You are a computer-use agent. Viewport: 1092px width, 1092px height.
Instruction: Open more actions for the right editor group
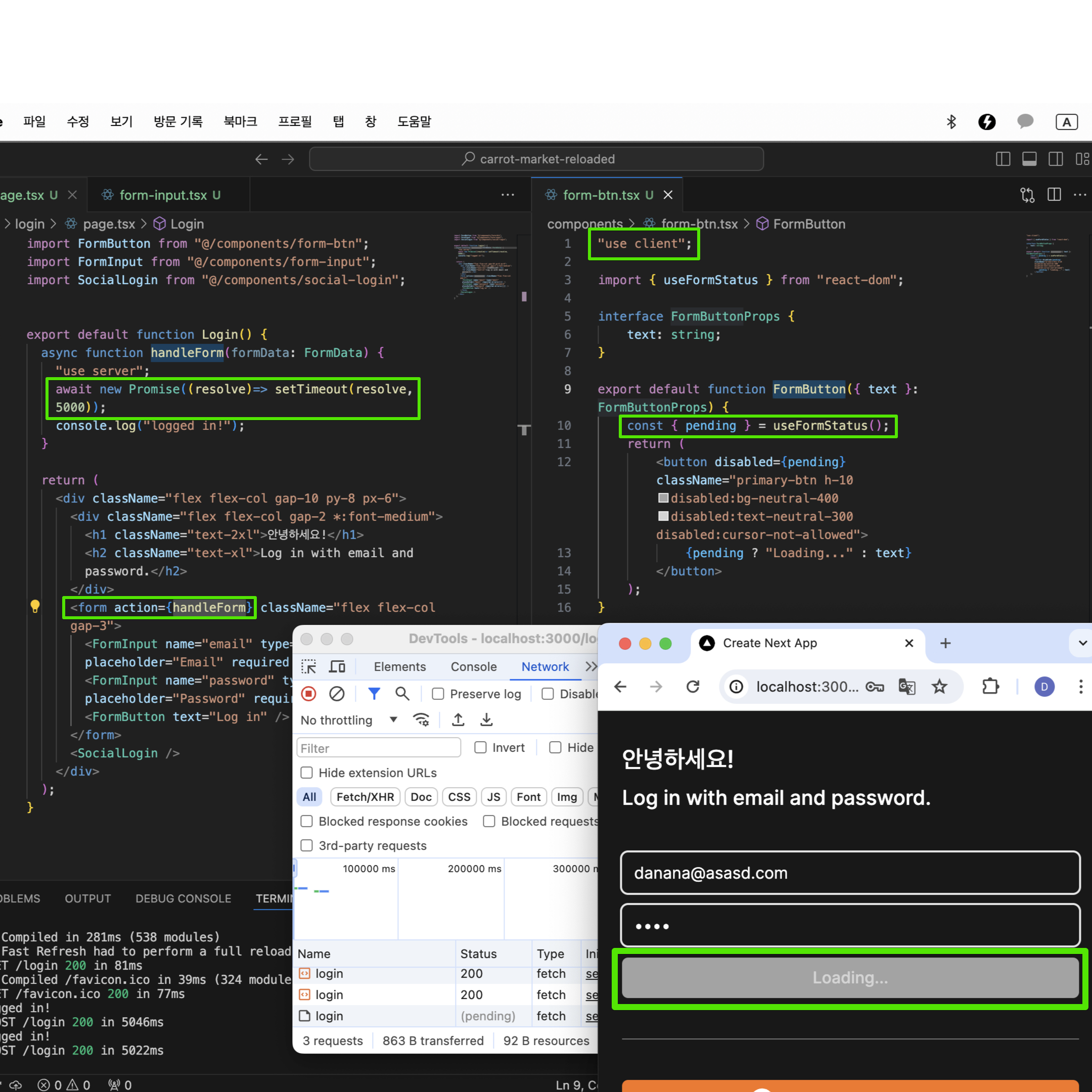(1079, 195)
